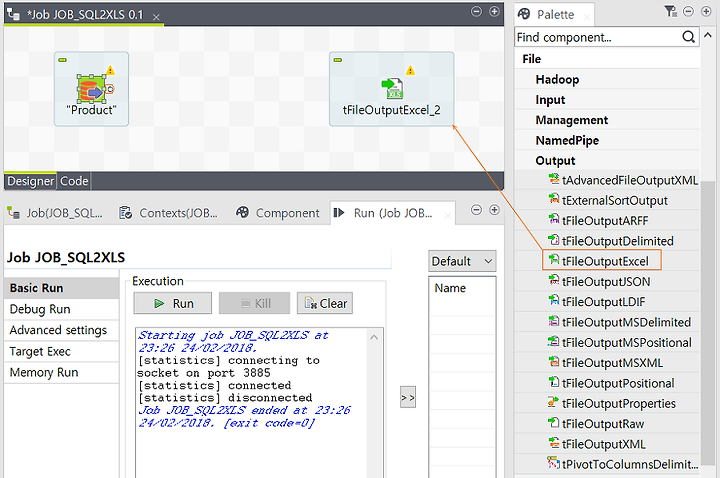The width and height of the screenshot is (720, 478).
Task: Click the Run button to execute job
Action: point(173,304)
